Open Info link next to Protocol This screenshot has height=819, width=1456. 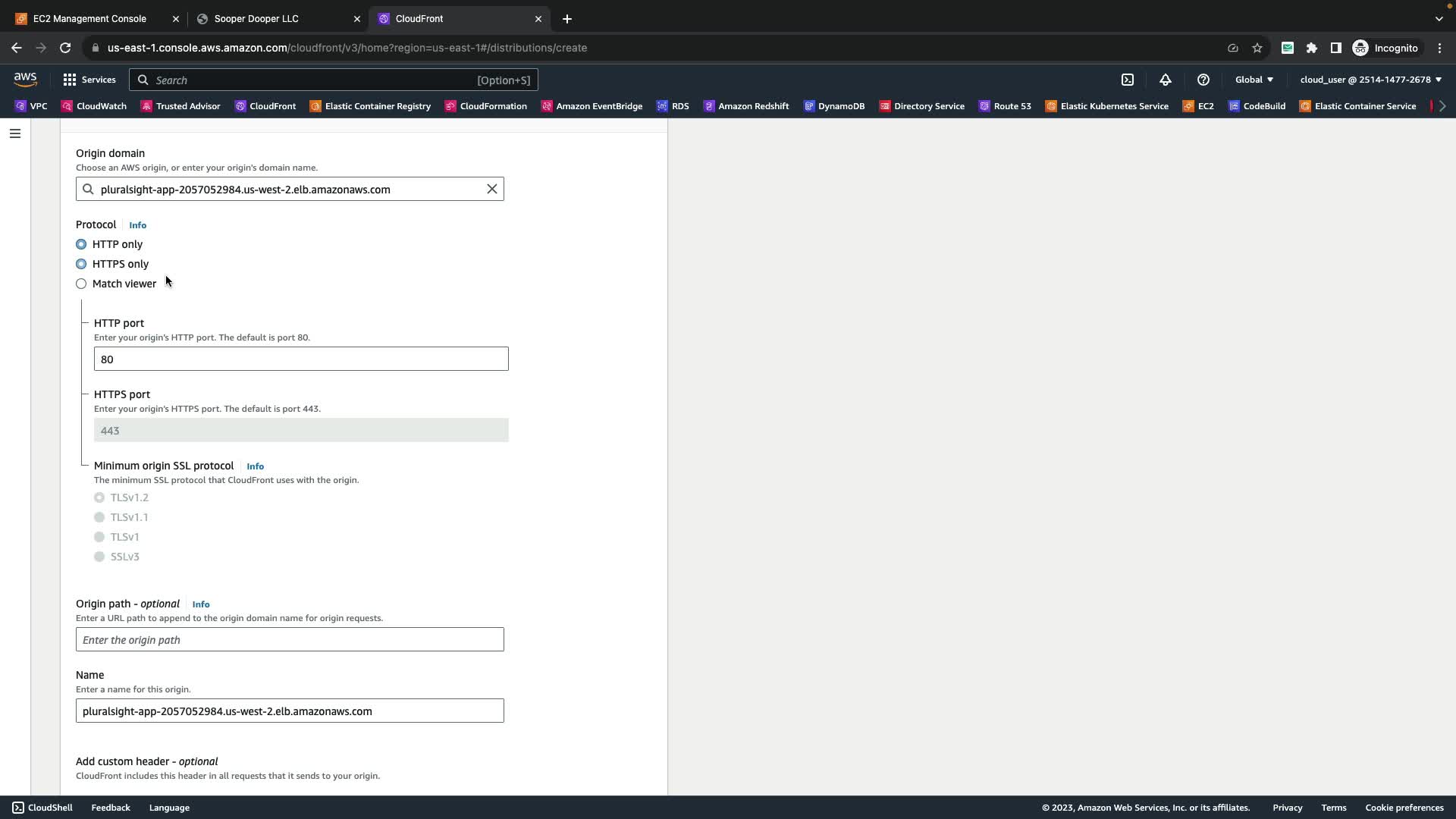click(137, 225)
